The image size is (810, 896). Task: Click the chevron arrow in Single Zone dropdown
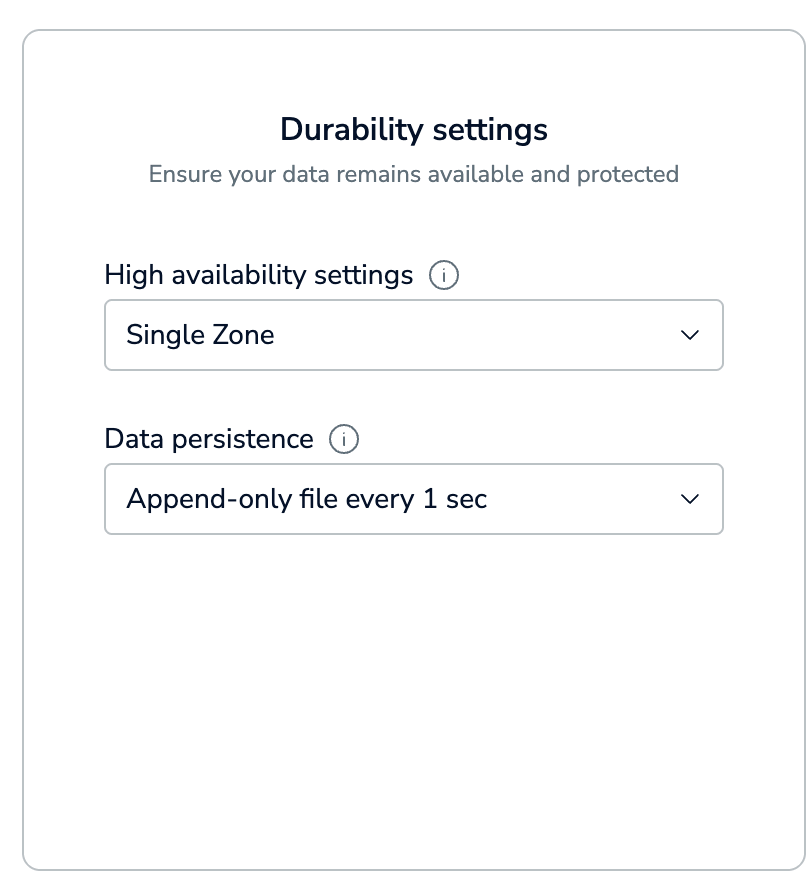(689, 335)
